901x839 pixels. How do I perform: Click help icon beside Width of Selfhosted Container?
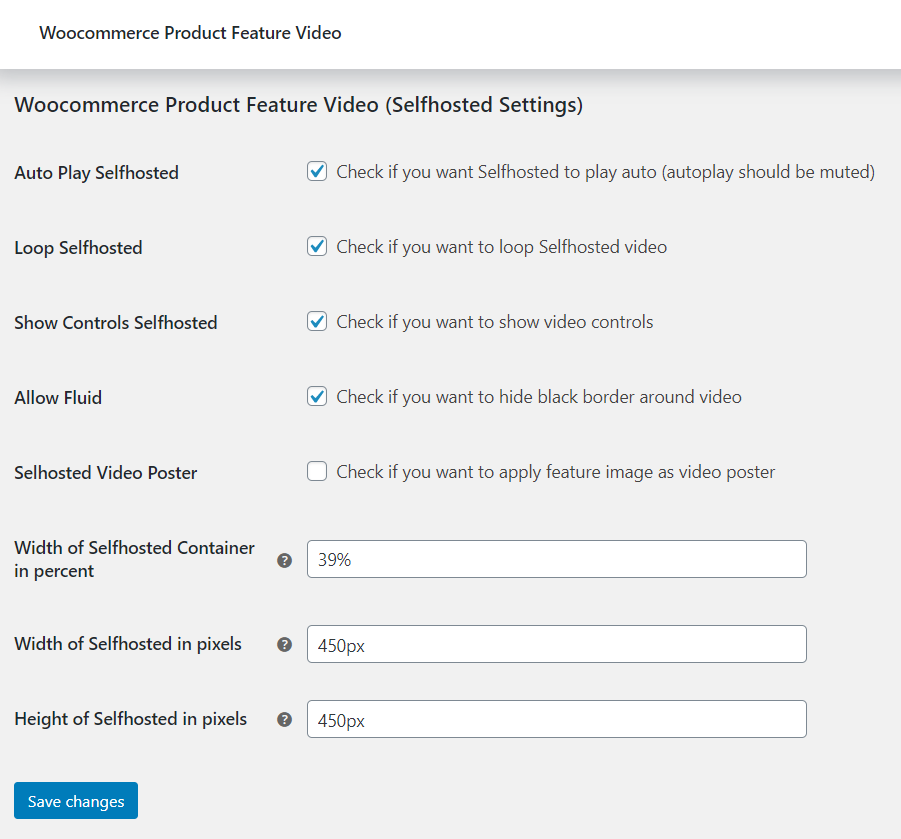[284, 561]
